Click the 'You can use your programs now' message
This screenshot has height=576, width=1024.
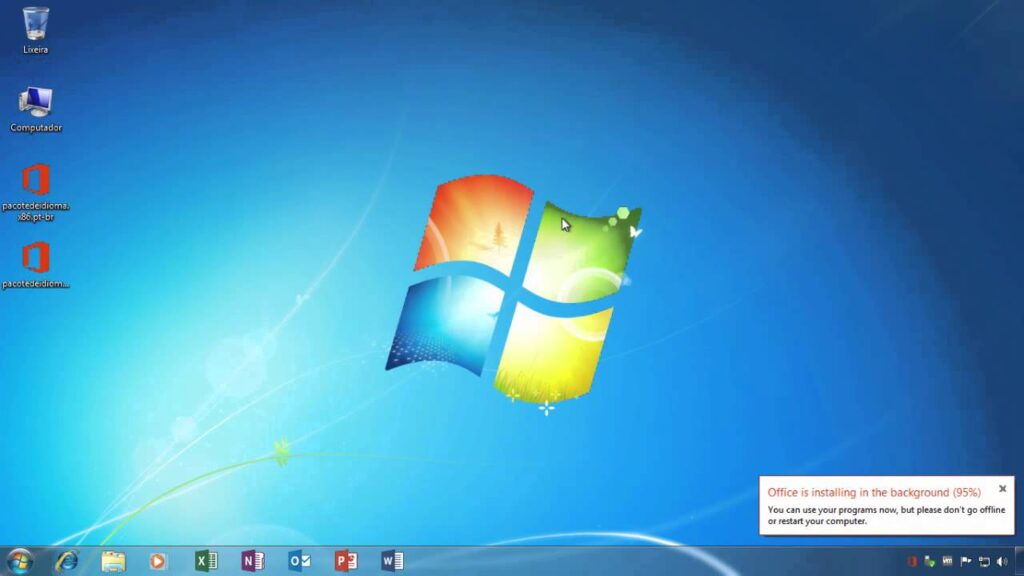coord(886,515)
